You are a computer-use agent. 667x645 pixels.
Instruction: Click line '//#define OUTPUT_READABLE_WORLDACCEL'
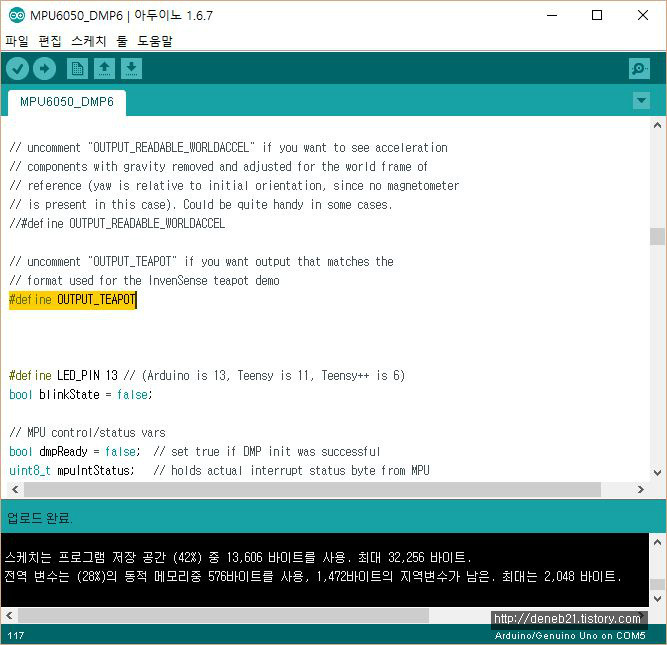pyautogui.click(x=117, y=223)
